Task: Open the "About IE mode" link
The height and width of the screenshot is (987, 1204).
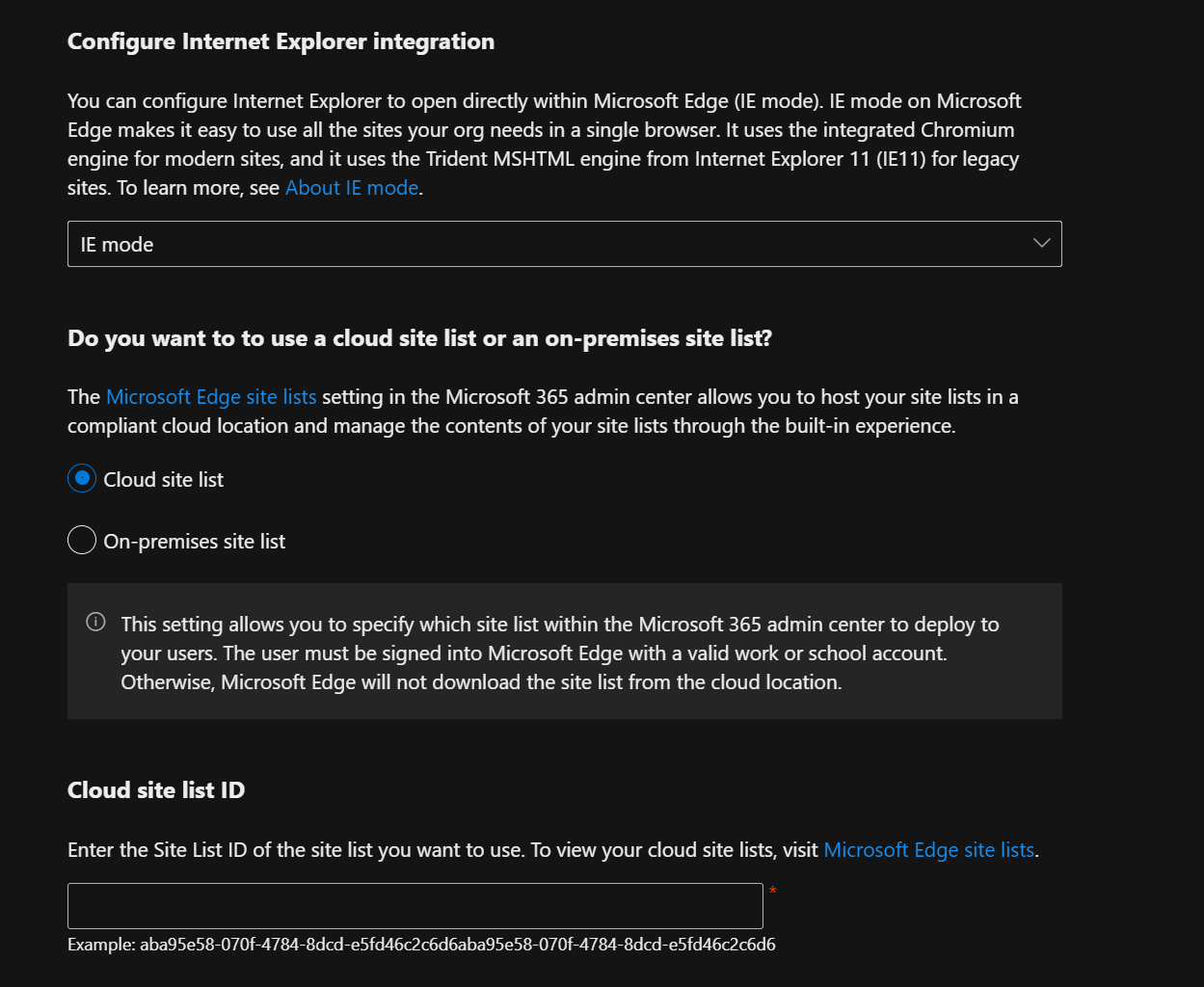Action: pyautogui.click(x=352, y=188)
